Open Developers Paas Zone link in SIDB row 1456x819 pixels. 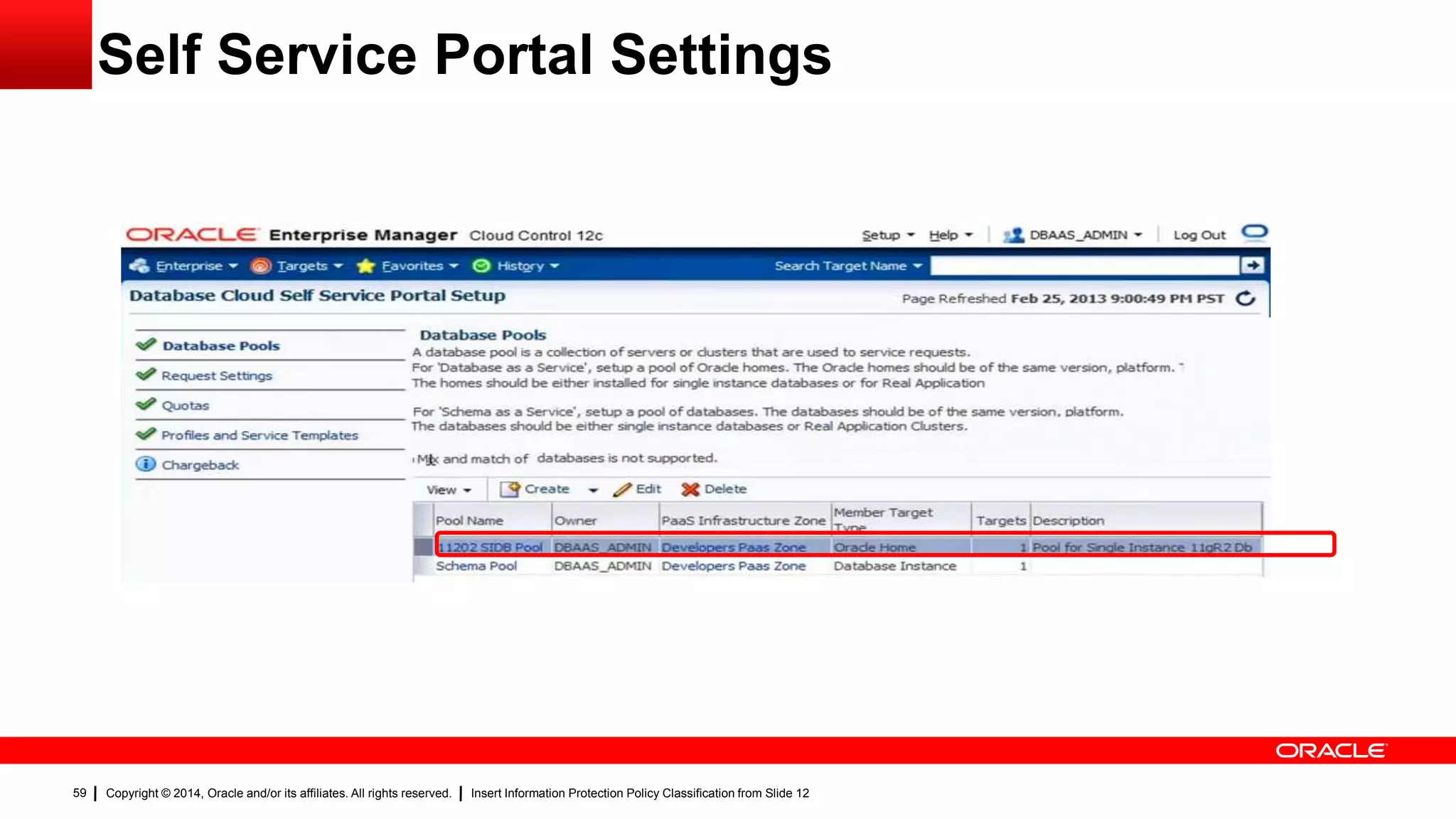click(x=734, y=547)
